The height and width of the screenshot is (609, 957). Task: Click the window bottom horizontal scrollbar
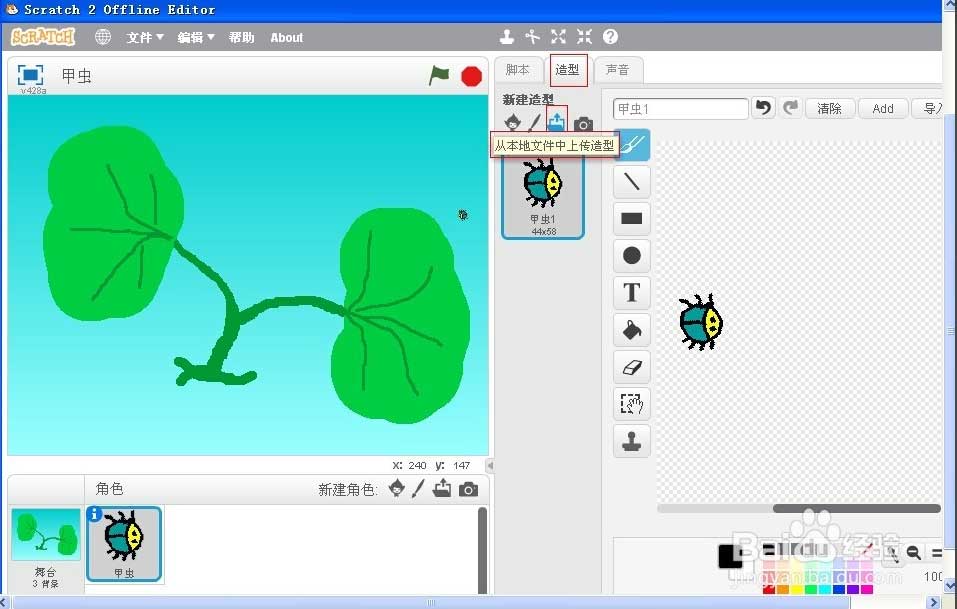pos(431,603)
